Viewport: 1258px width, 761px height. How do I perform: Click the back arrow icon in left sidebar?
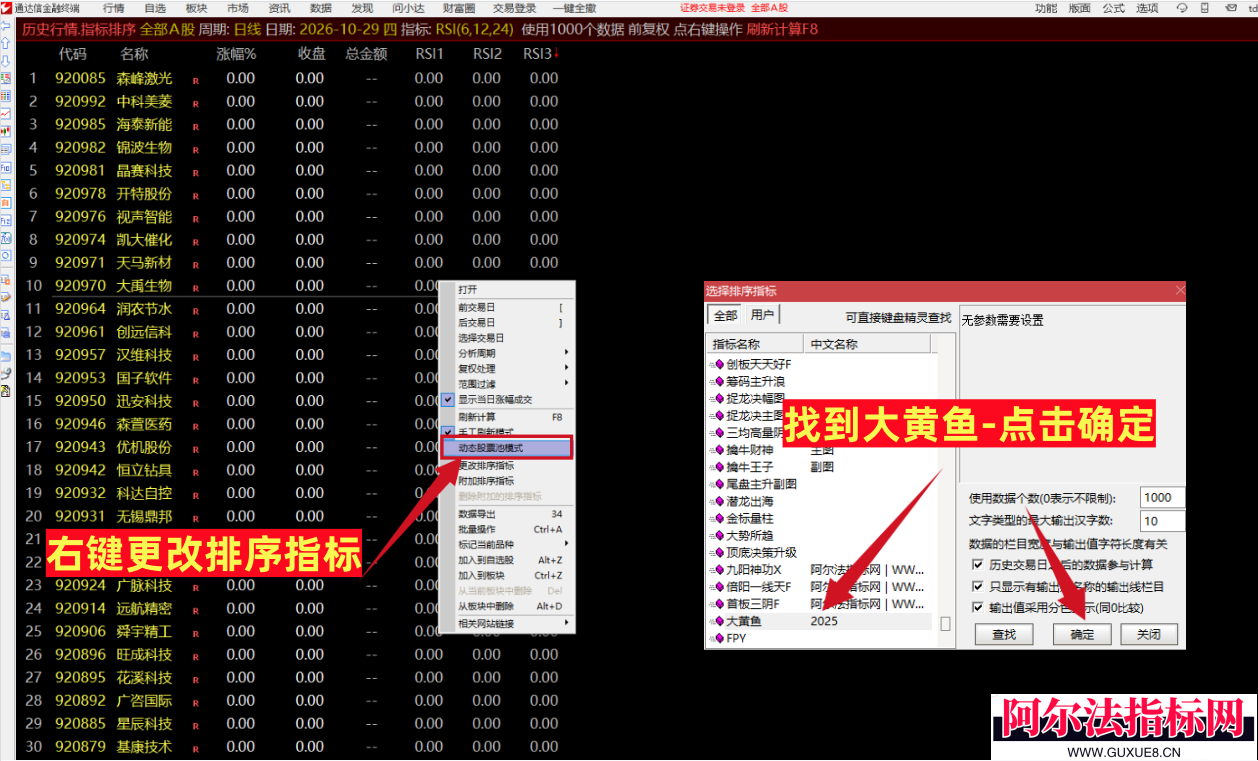coord(6,26)
